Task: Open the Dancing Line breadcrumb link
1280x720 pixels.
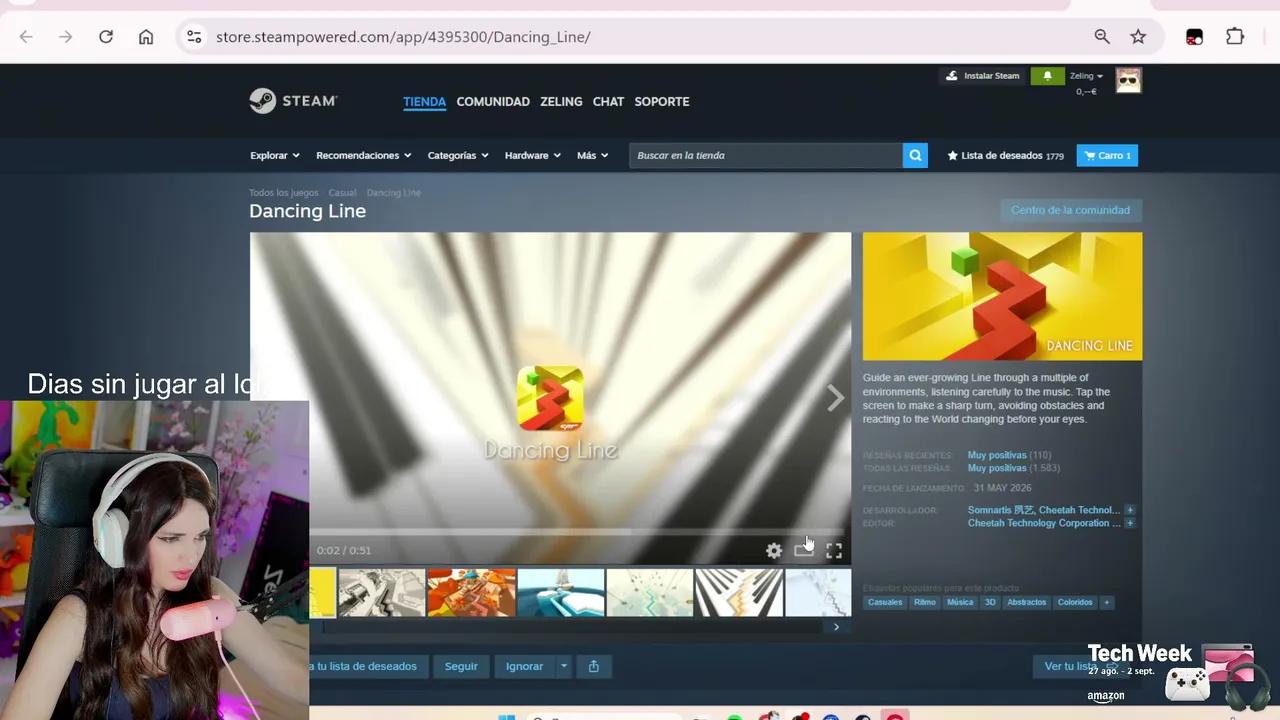Action: [394, 193]
